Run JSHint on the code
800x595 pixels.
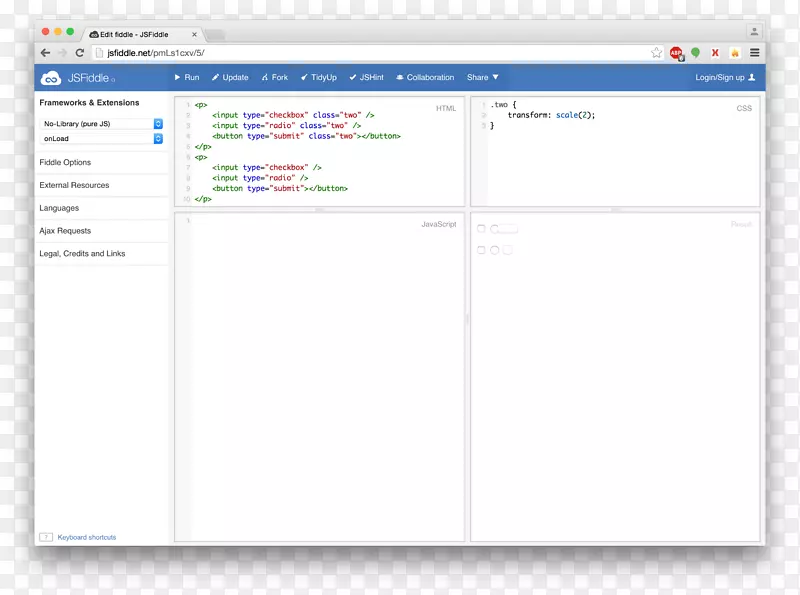click(x=367, y=77)
